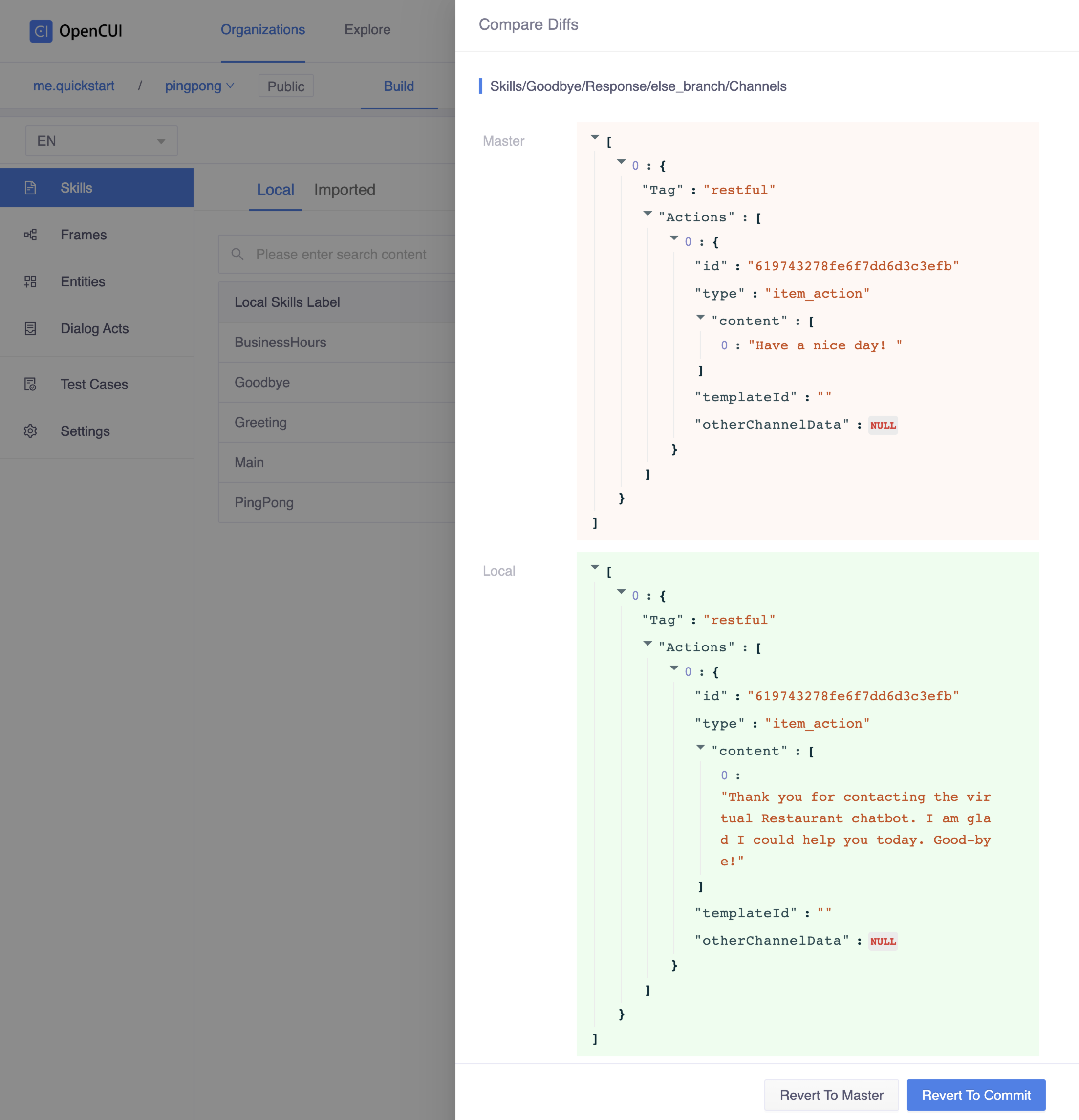Click the Dialog Acts sidebar icon

30,328
